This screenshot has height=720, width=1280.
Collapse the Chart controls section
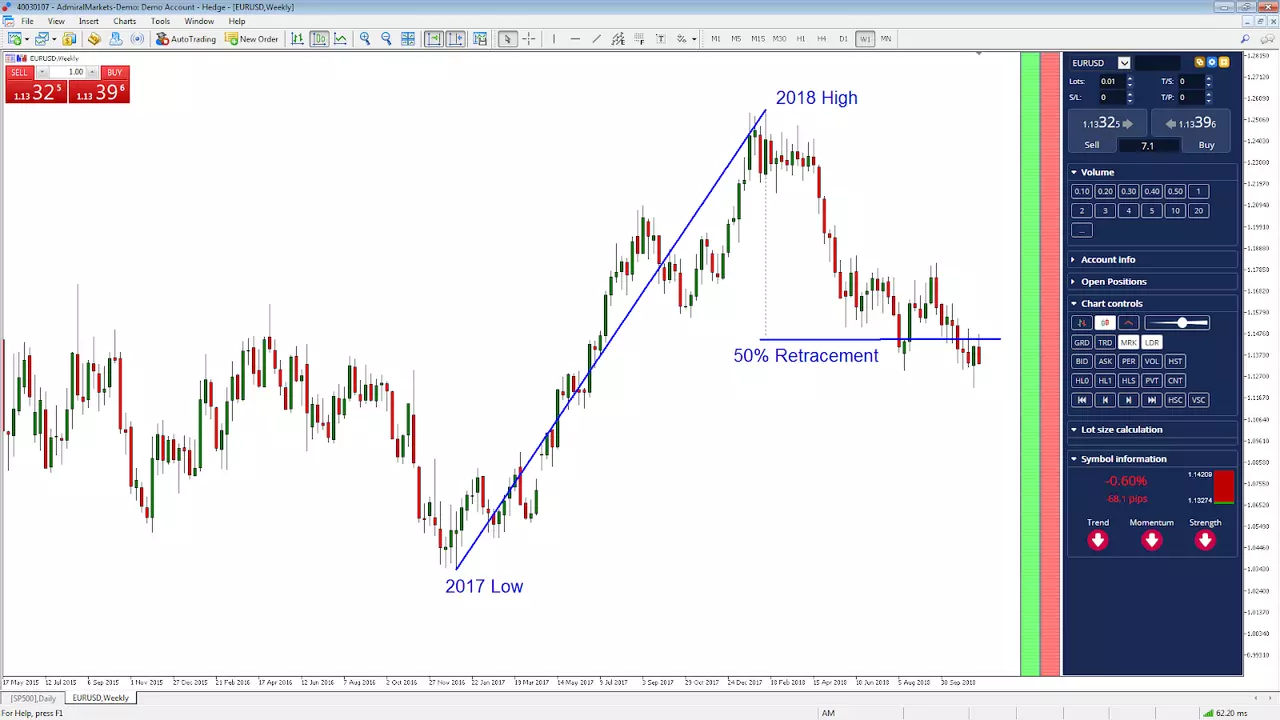[x=1074, y=304]
